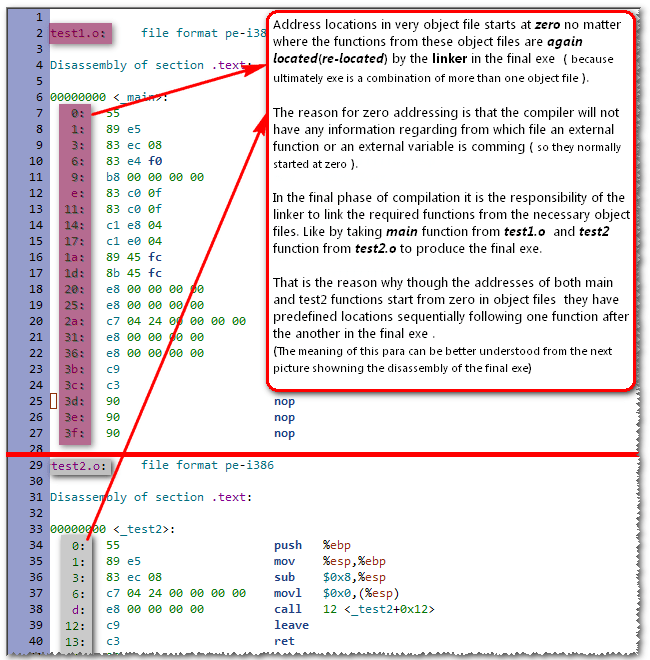This screenshot has height=660, width=650.
Task: Click the 'push' mnemonic
Action: pyautogui.click(x=288, y=546)
